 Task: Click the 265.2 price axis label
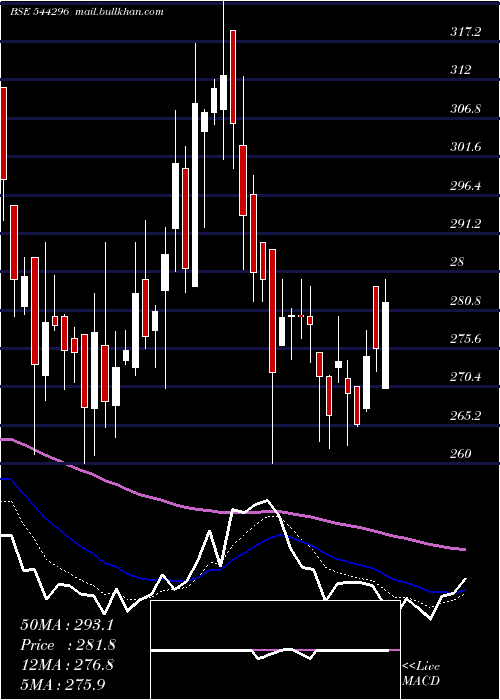[x=465, y=416]
